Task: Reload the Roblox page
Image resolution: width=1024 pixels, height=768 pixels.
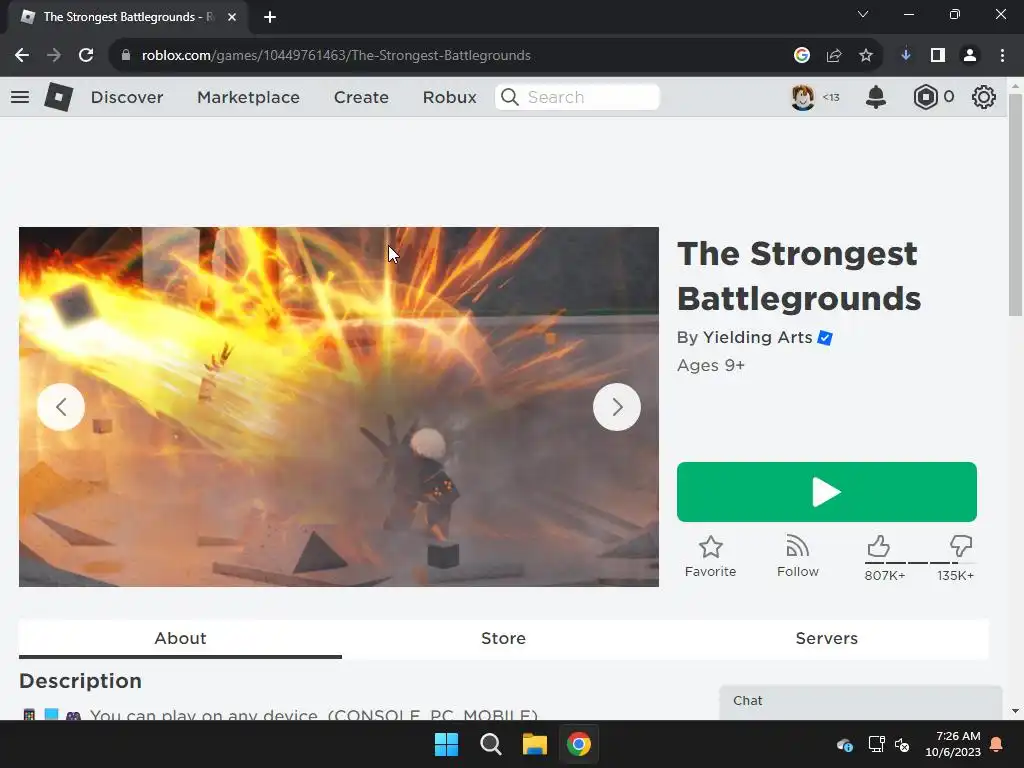Action: tap(86, 56)
